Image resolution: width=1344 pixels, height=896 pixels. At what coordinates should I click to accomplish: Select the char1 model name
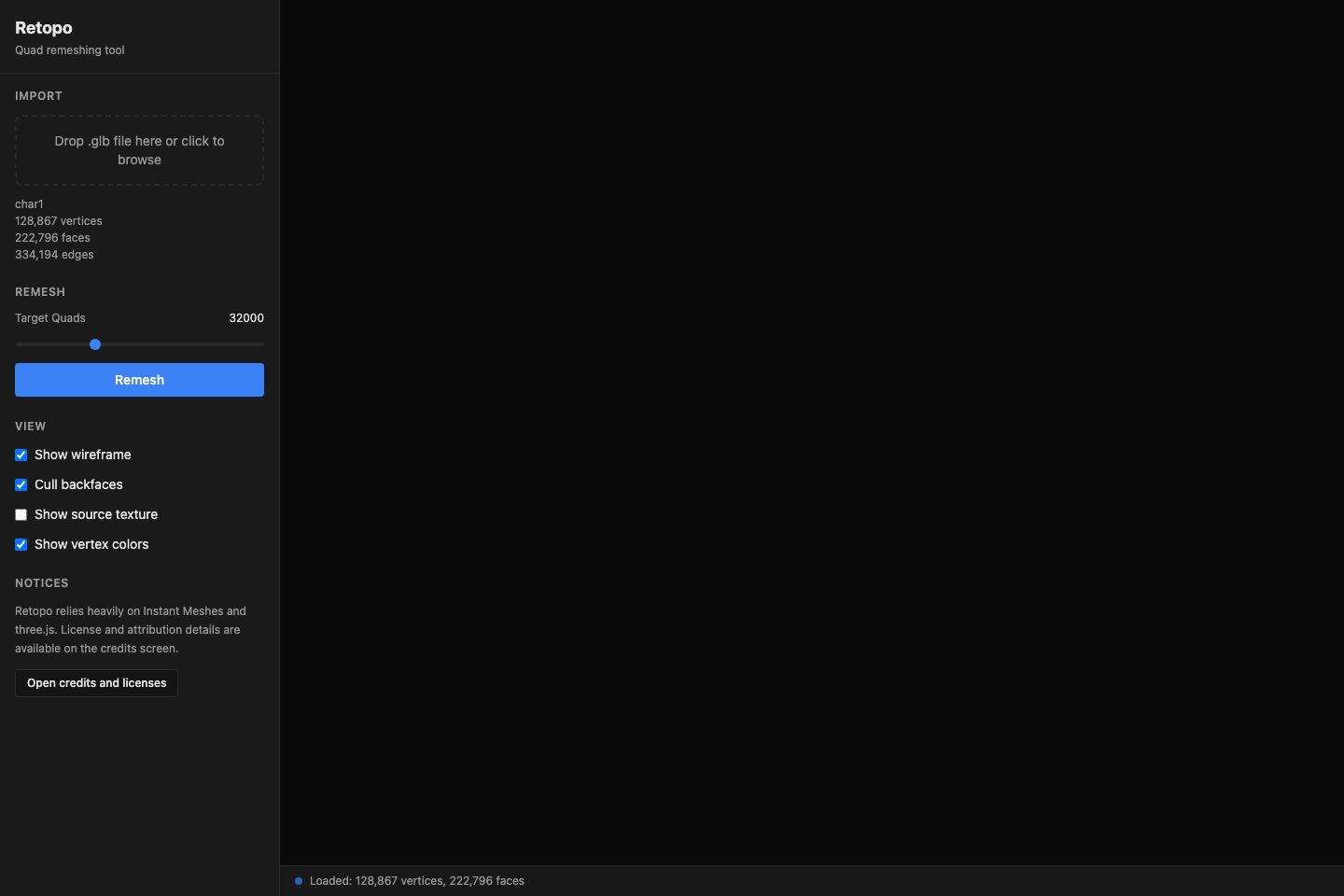(x=29, y=204)
